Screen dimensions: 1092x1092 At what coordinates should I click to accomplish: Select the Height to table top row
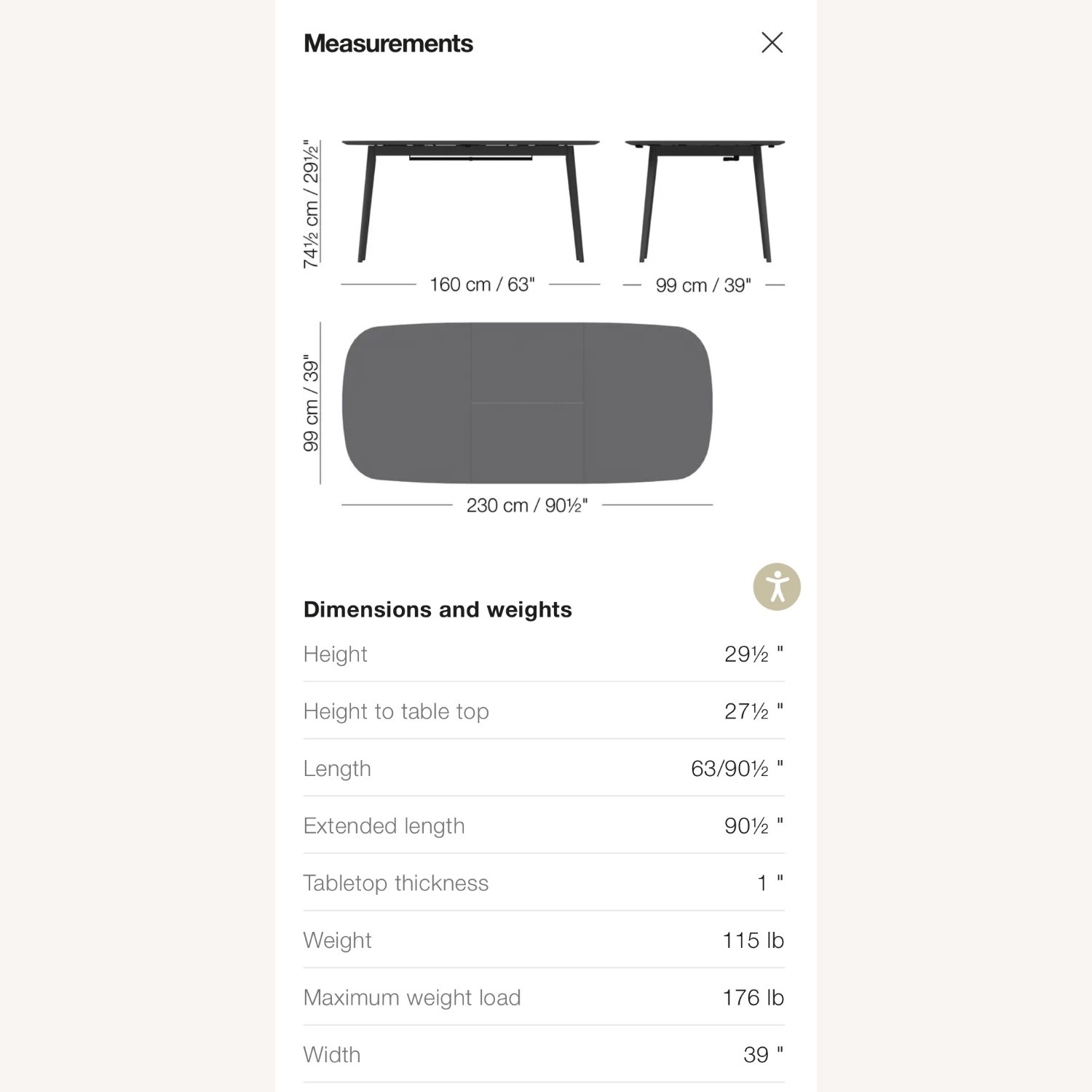tap(396, 711)
